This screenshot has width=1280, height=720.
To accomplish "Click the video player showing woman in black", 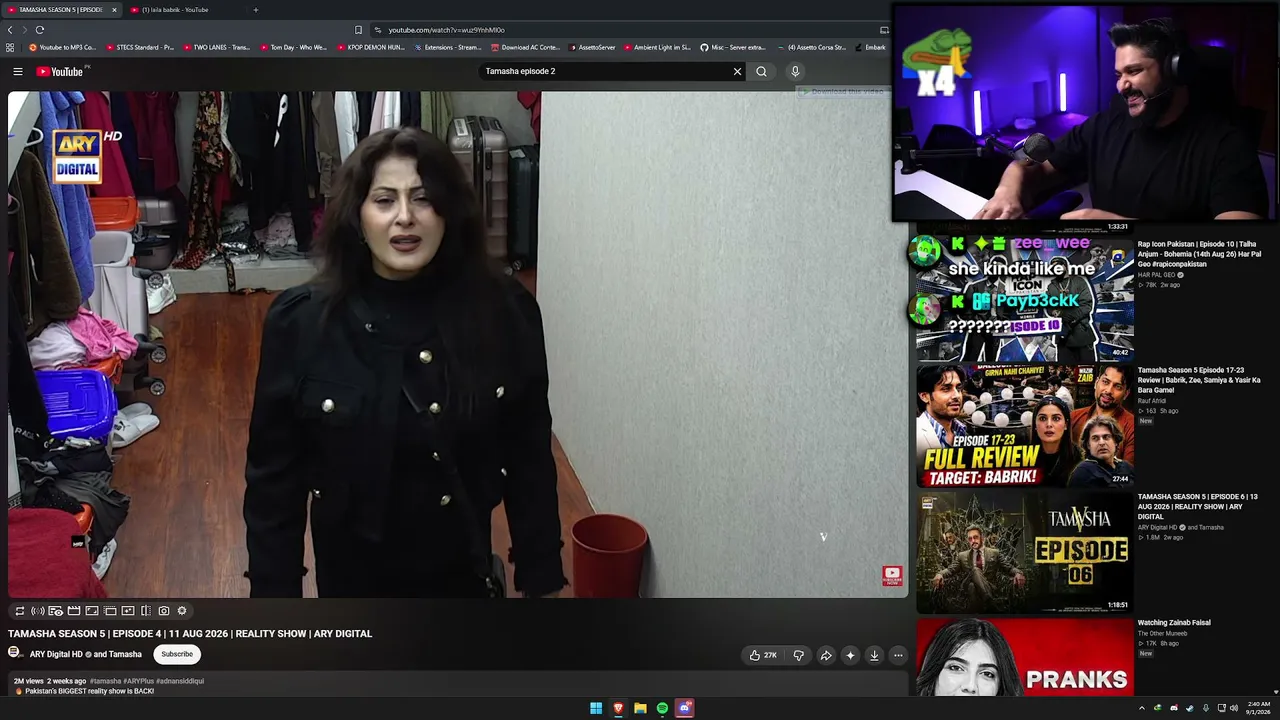I will pyautogui.click(x=458, y=345).
